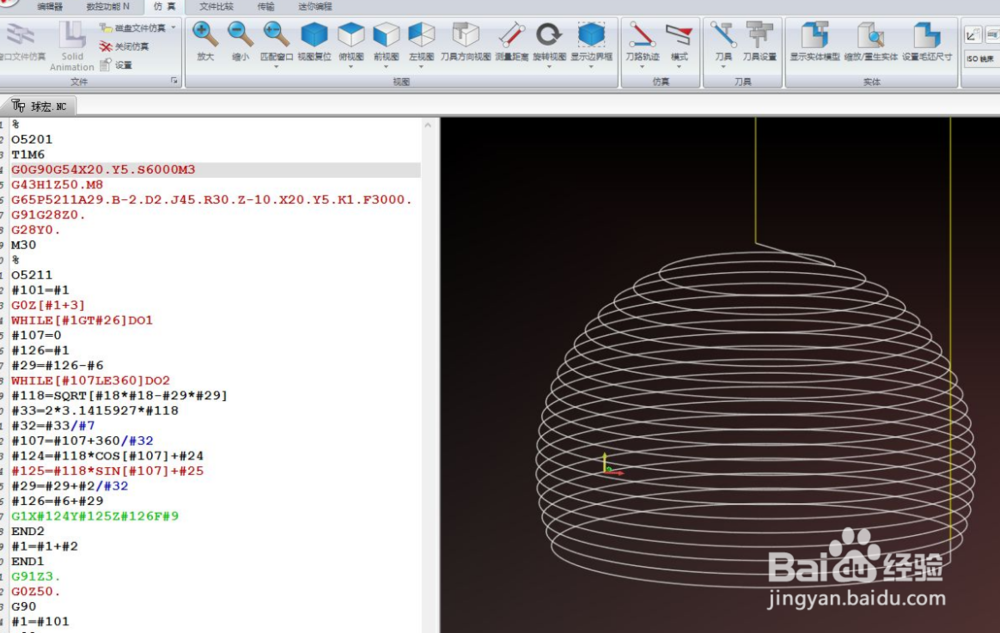Click the G65P5211 macro call line

[x=212, y=200]
